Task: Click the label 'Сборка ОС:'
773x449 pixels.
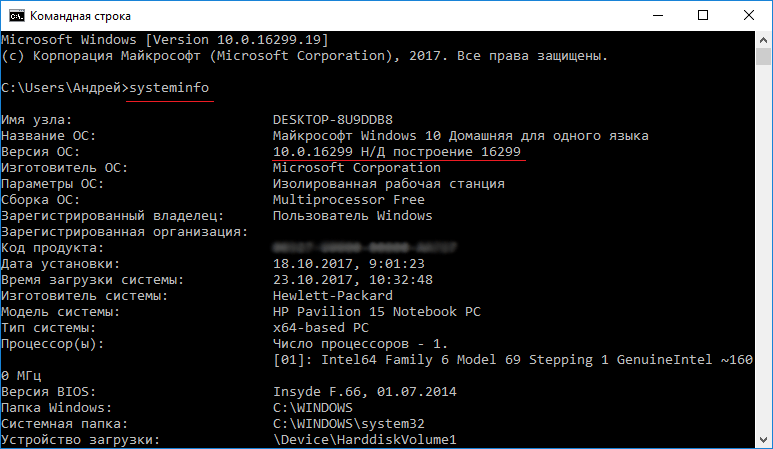Action: [40, 200]
